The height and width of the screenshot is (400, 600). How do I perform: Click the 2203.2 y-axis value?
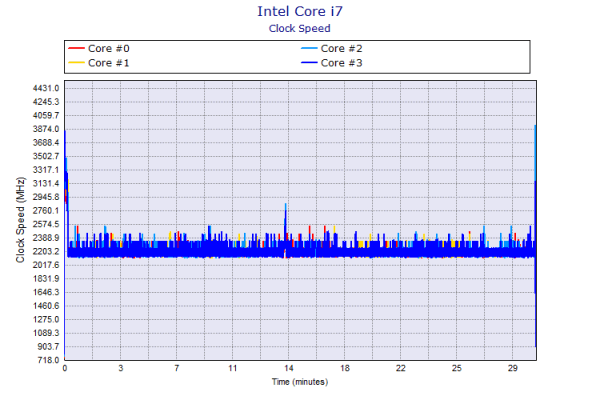(46, 251)
